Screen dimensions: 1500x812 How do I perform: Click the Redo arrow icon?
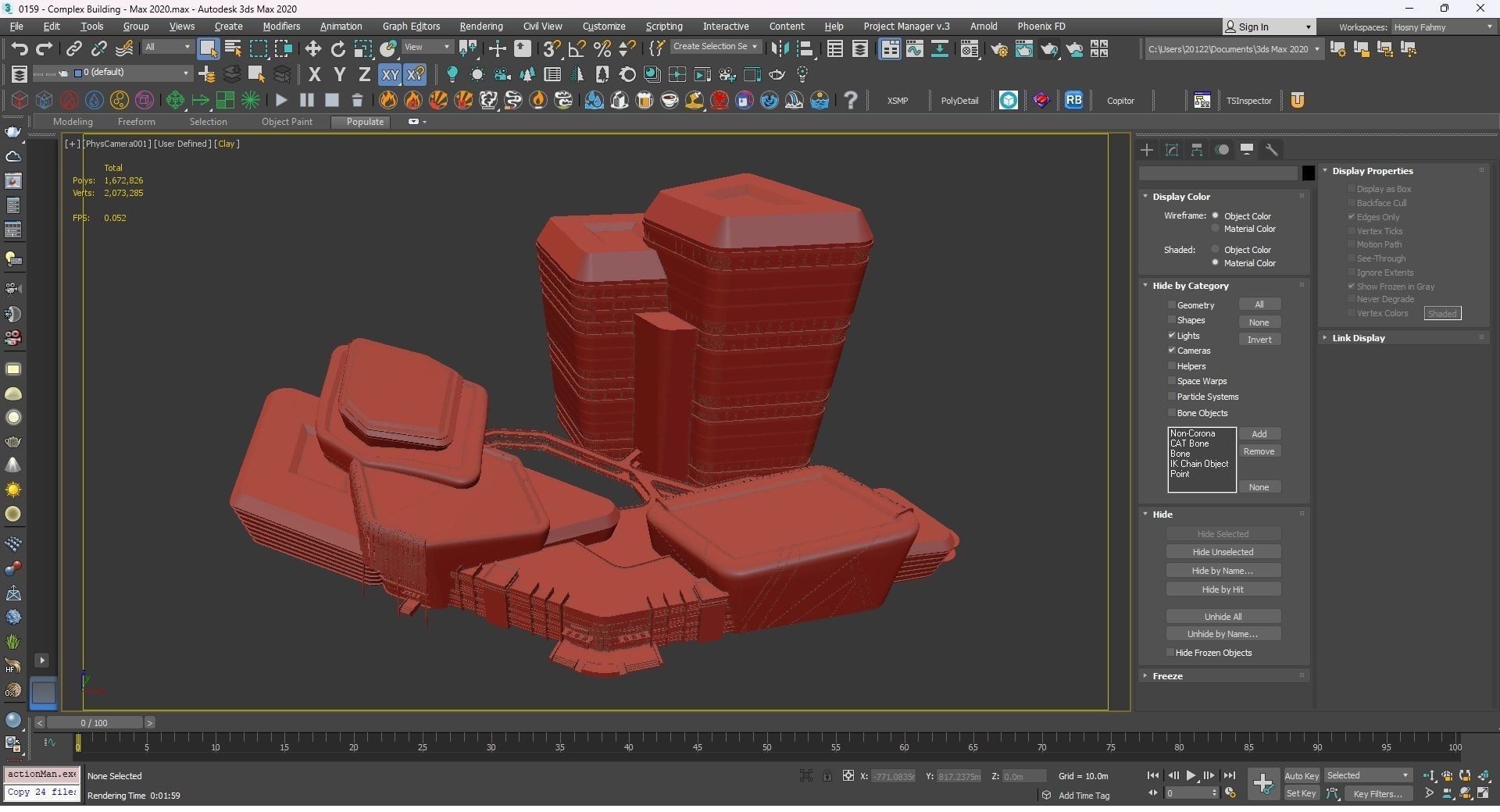45,49
